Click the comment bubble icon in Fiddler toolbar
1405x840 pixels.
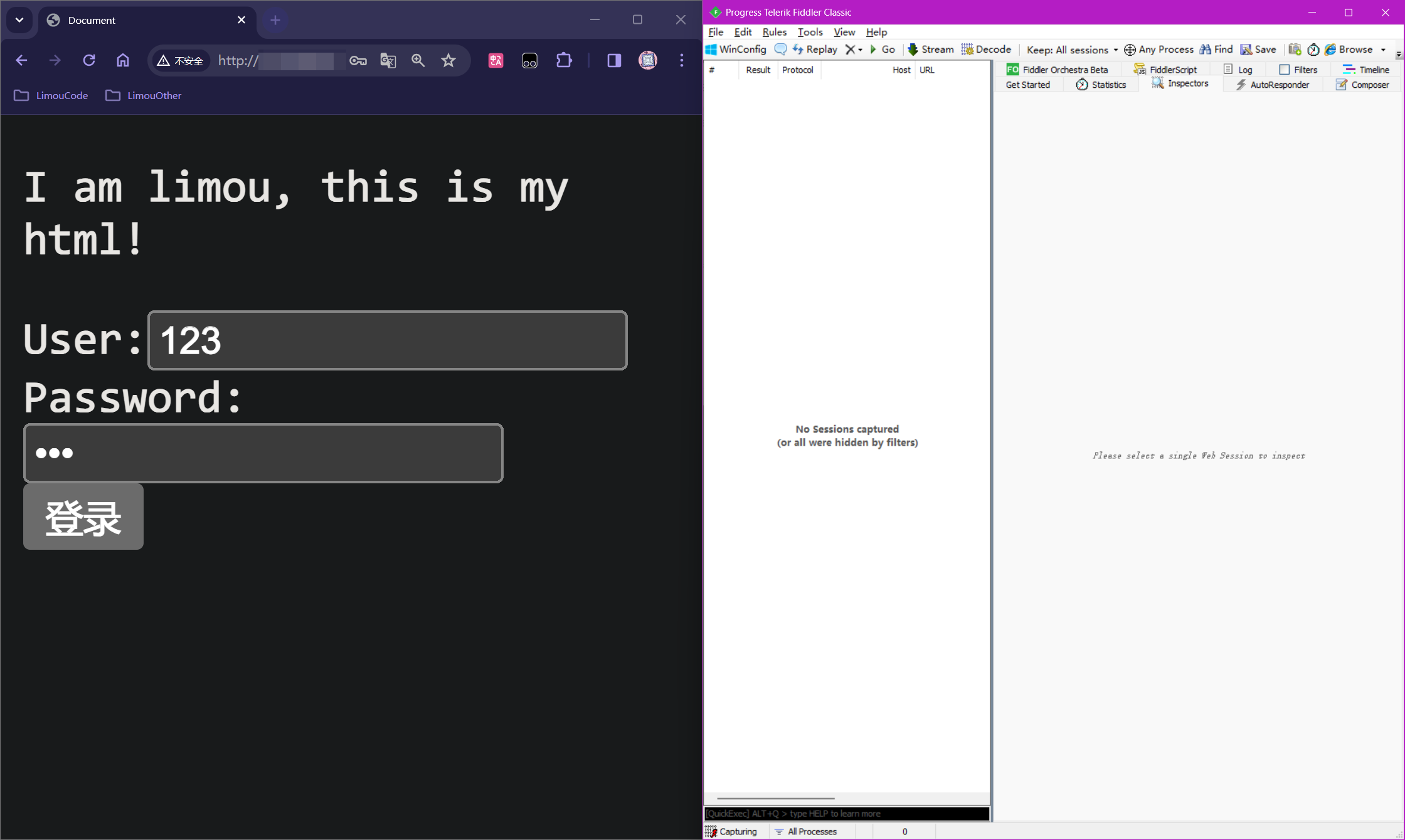tap(780, 50)
